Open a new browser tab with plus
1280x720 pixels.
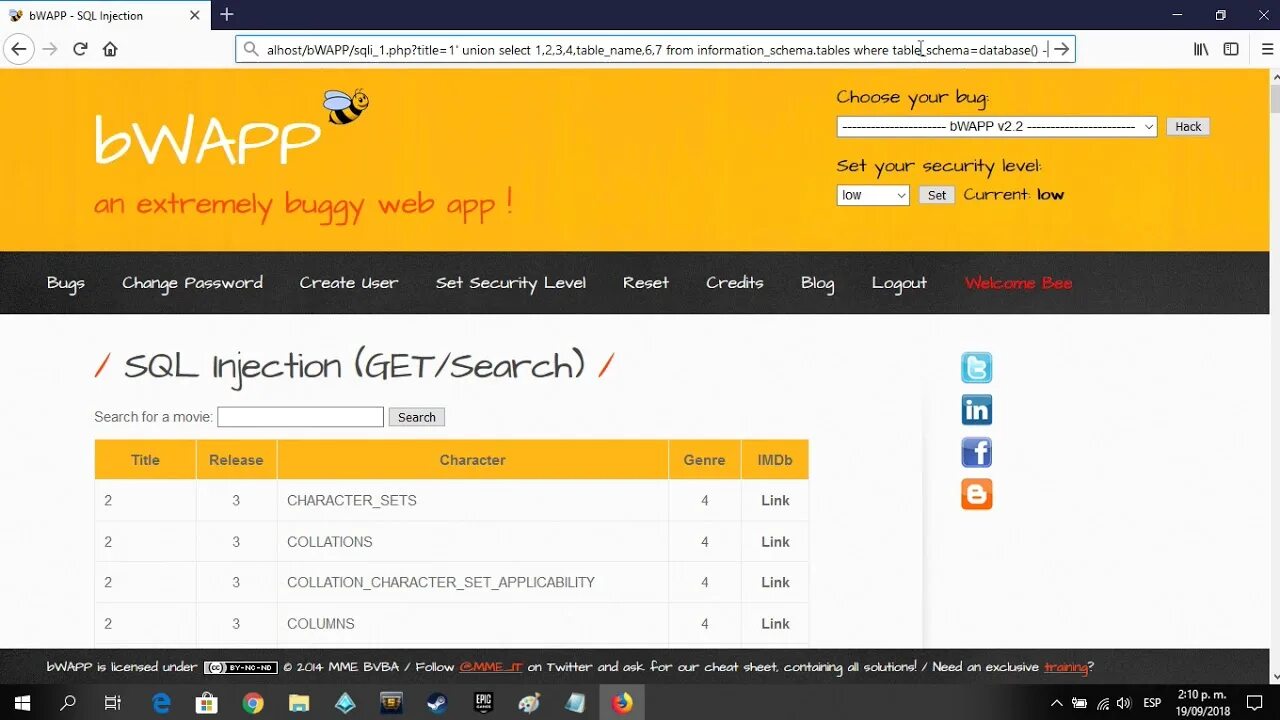click(227, 14)
